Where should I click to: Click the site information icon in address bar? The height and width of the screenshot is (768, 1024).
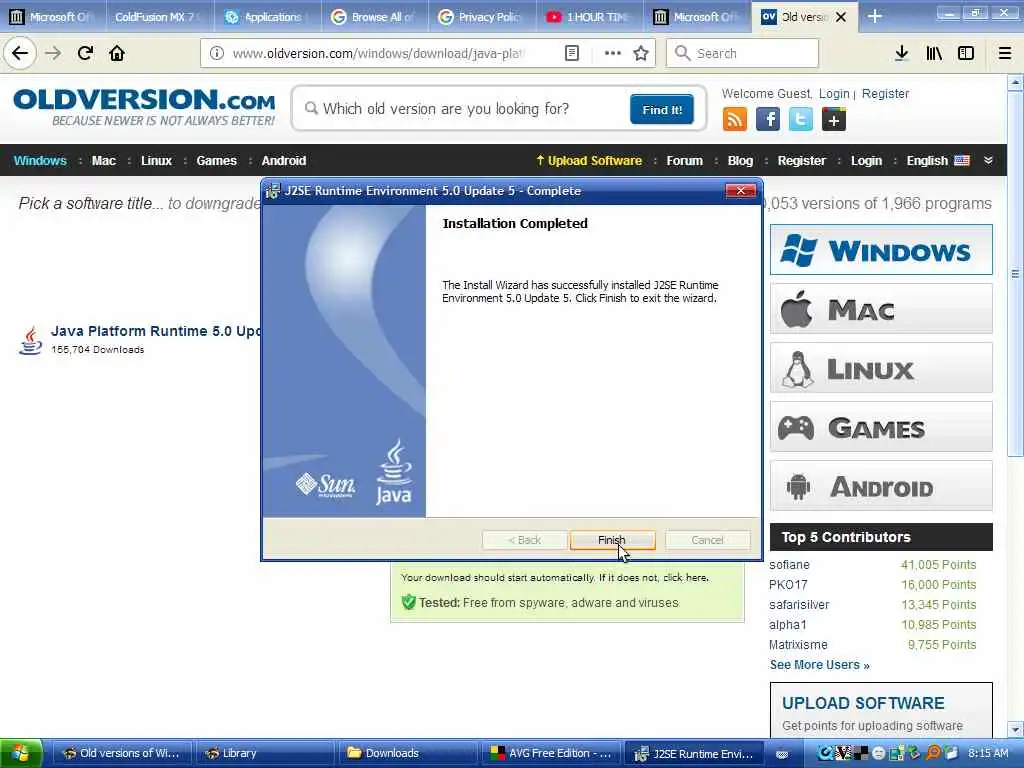[217, 53]
